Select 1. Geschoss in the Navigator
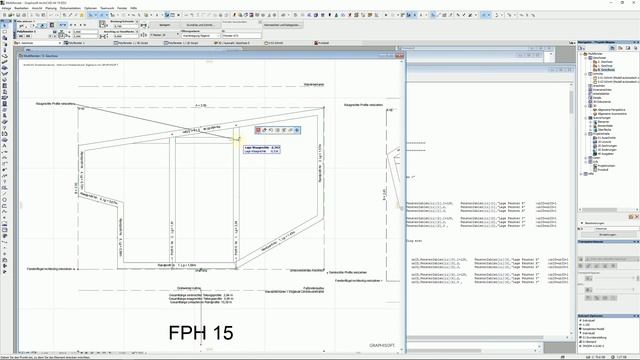This screenshot has height=360, width=640. pos(605,66)
